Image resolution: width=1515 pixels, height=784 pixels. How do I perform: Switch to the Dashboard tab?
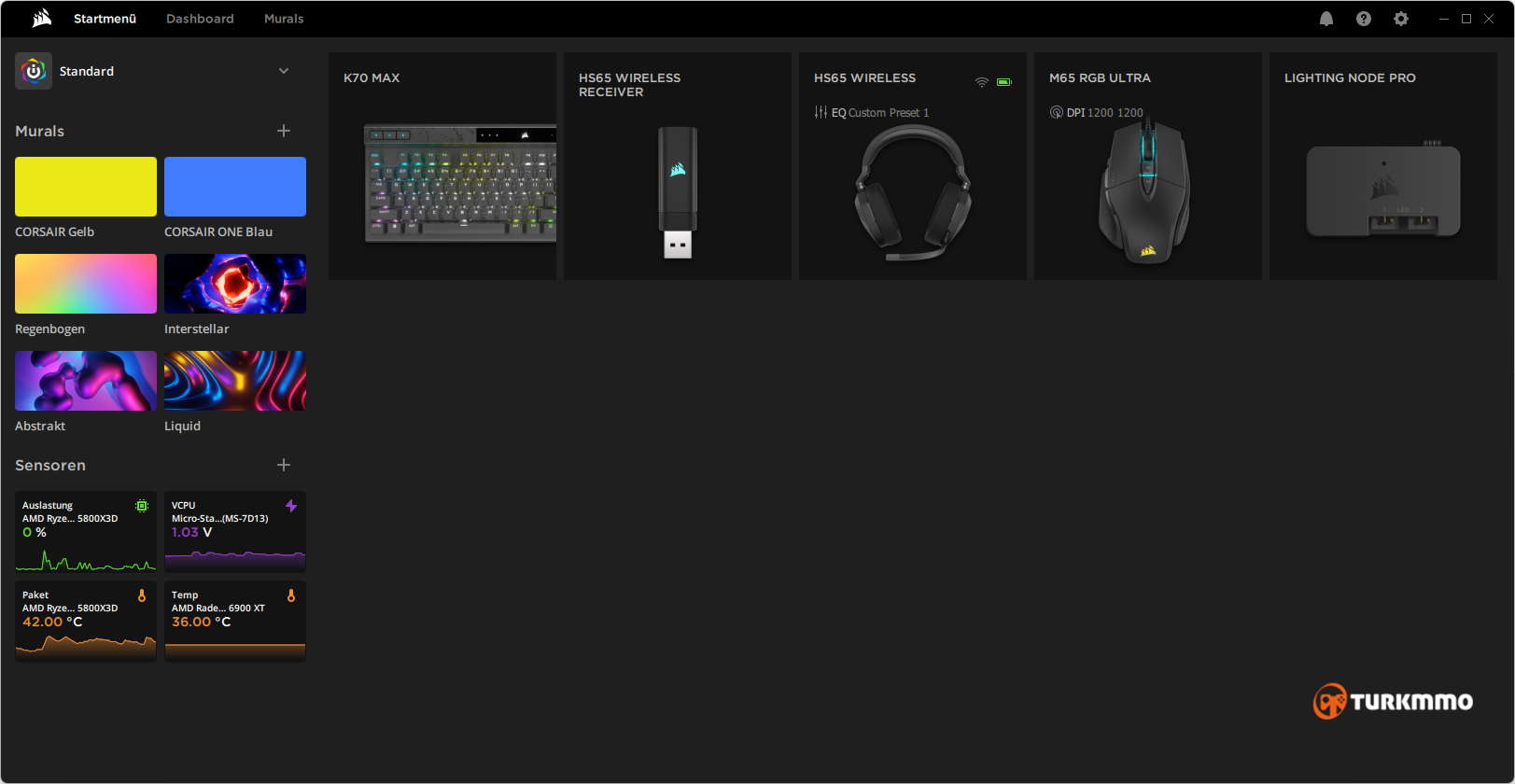(x=200, y=19)
